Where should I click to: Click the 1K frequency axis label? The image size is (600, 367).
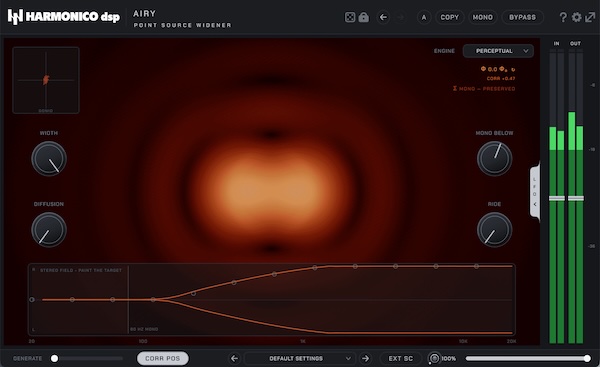click(x=303, y=341)
